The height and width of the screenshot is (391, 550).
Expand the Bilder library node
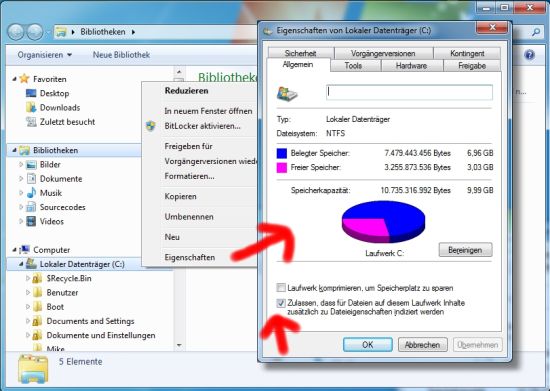[21, 164]
